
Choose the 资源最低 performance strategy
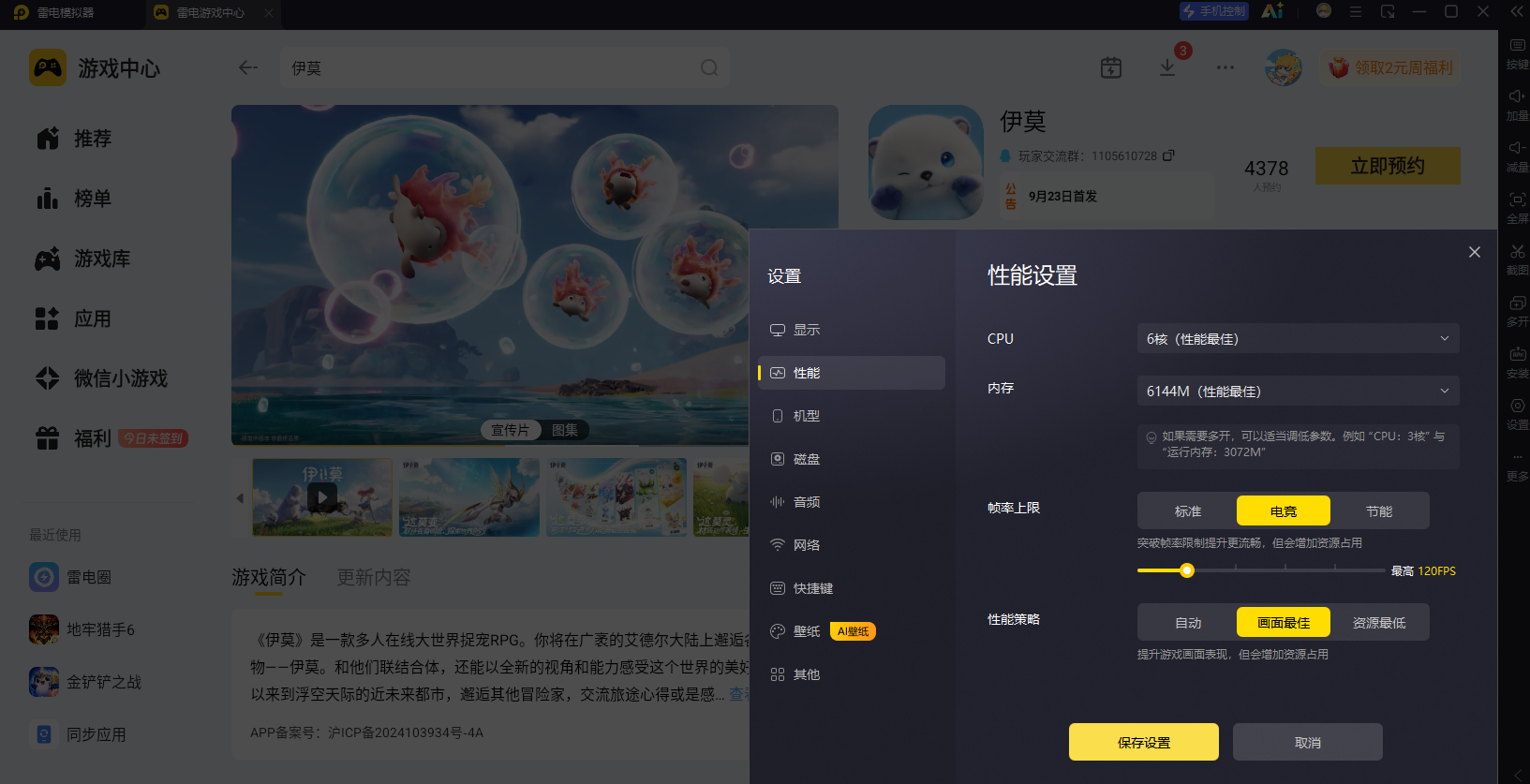click(x=1379, y=622)
